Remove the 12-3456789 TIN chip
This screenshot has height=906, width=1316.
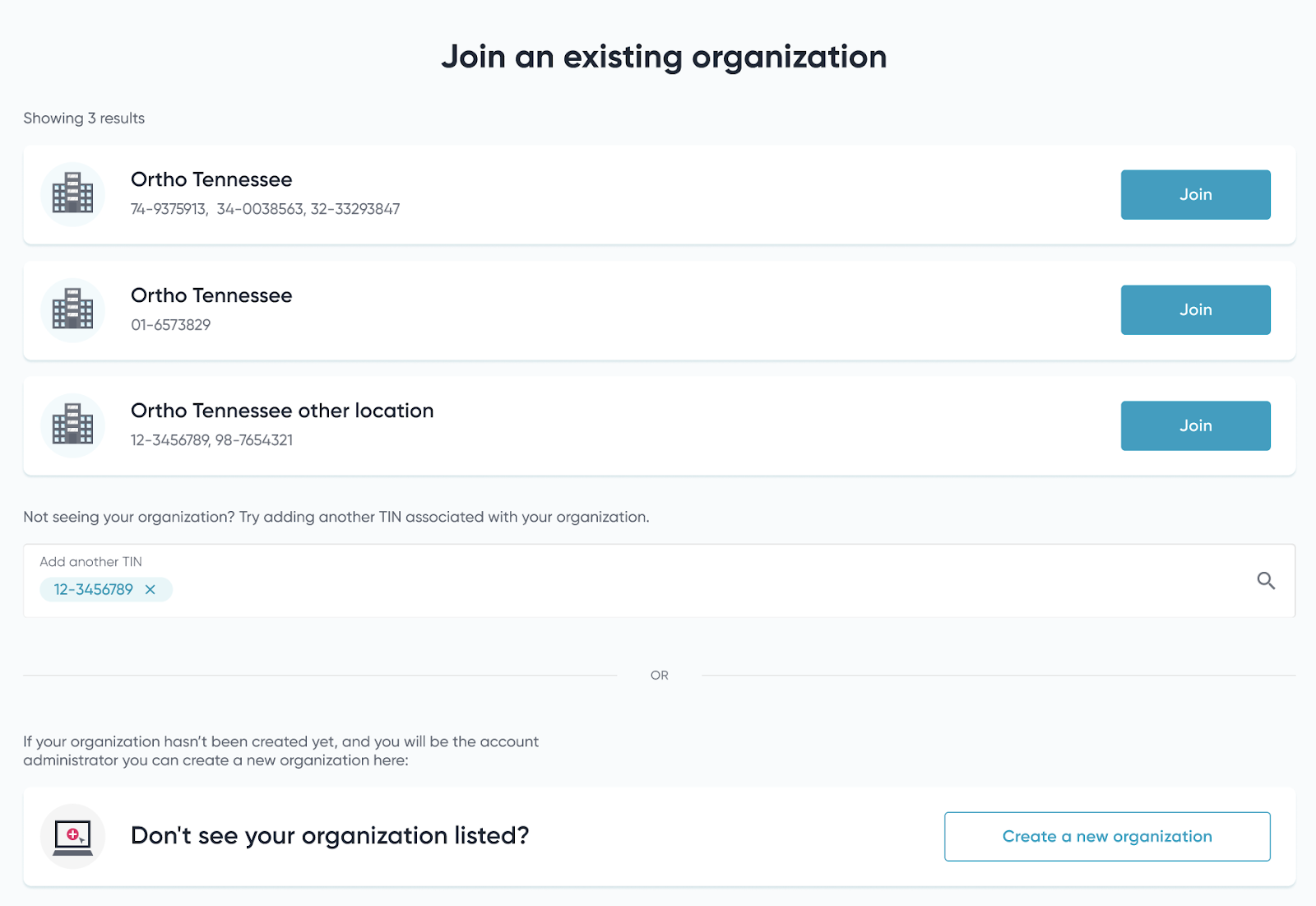tap(151, 589)
